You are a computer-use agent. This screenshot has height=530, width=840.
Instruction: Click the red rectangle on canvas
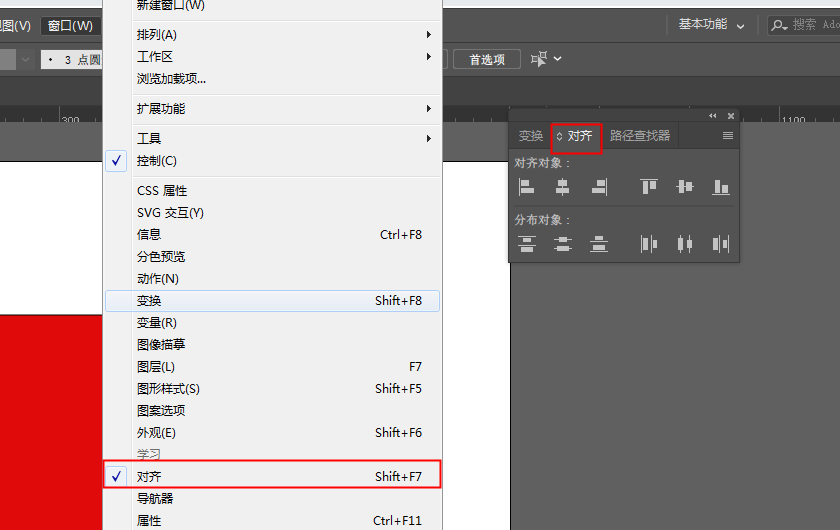tap(51, 422)
